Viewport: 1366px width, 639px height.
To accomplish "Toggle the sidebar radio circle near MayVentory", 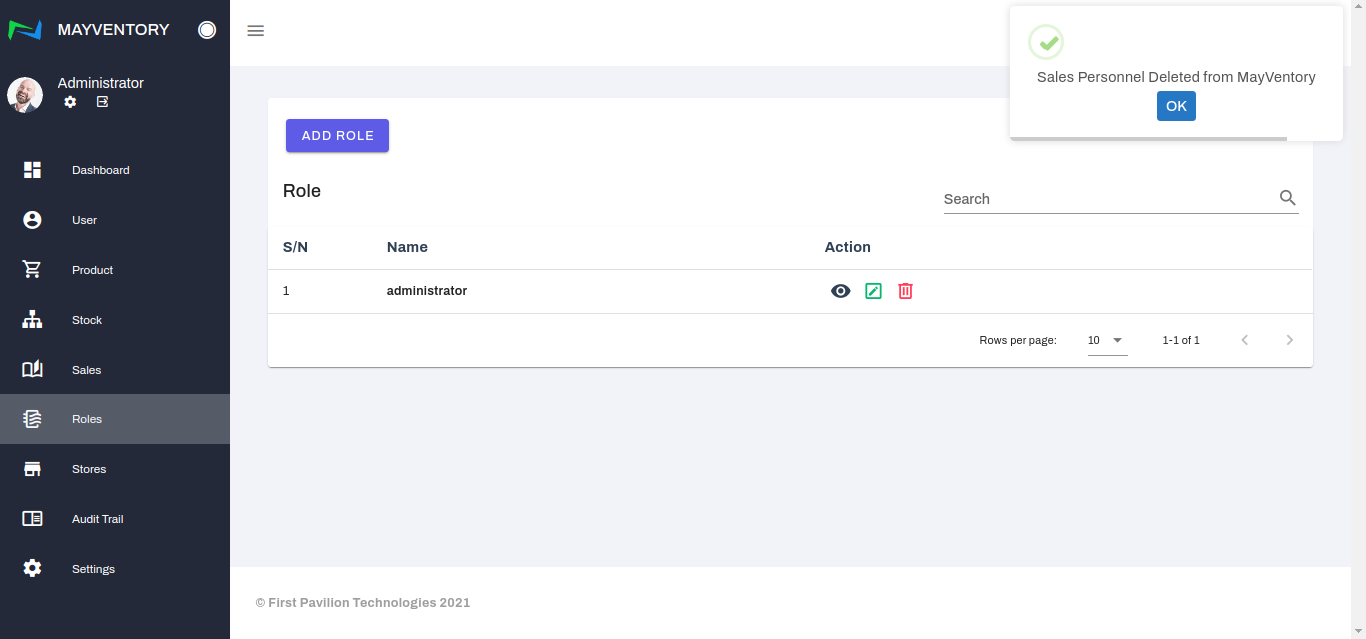I will click(x=207, y=30).
